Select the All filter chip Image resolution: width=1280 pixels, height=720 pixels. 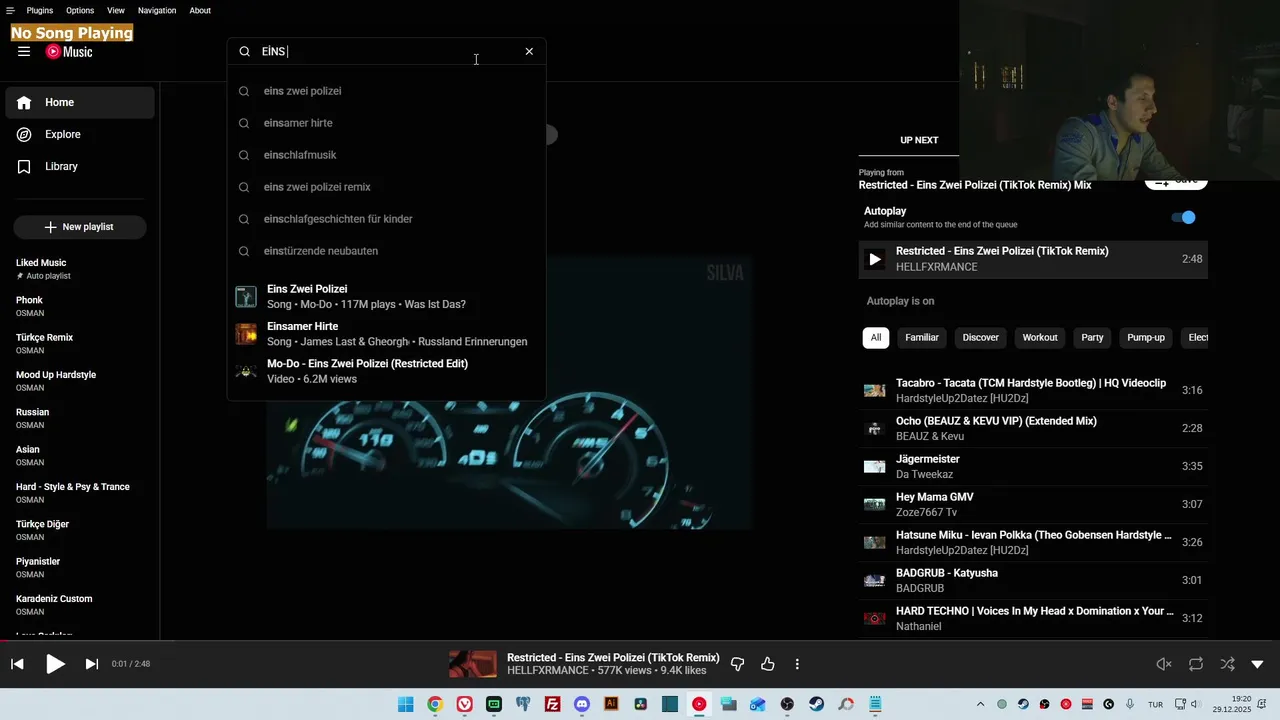pos(876,338)
